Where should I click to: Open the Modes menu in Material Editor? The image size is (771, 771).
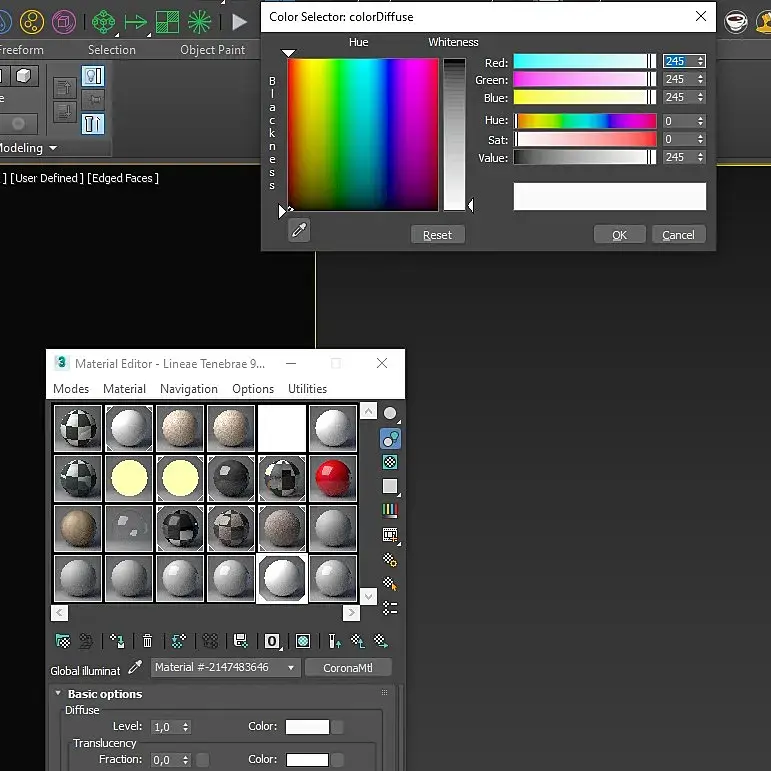71,389
